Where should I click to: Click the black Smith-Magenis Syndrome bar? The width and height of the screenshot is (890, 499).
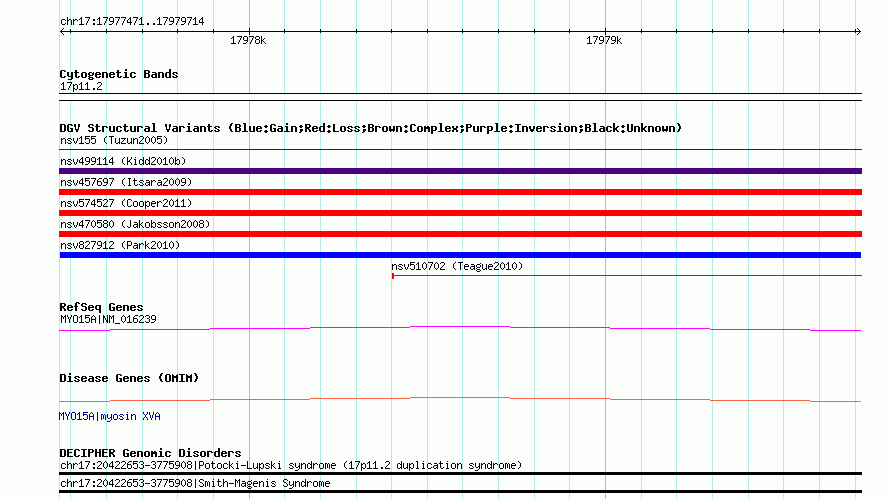460,492
